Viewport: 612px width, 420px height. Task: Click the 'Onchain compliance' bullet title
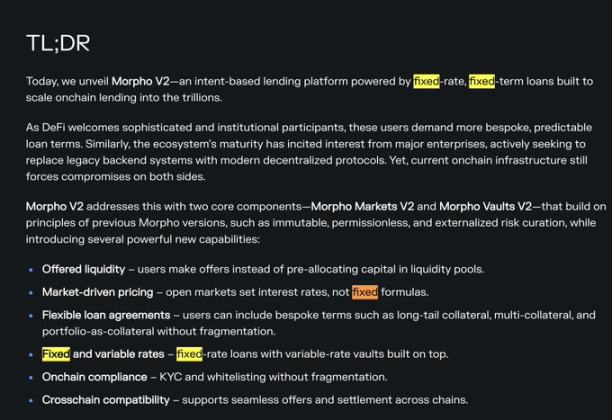tap(93, 377)
